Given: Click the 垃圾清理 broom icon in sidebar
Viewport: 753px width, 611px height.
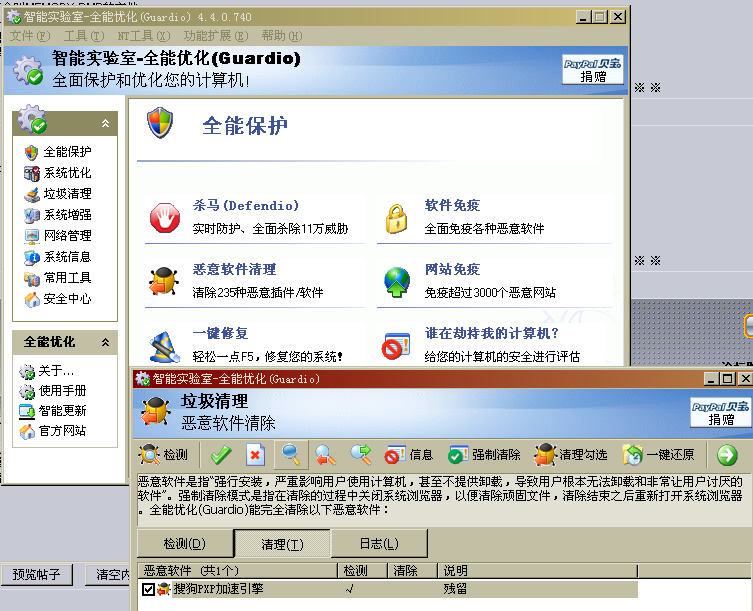Looking at the screenshot, I should tap(32, 195).
